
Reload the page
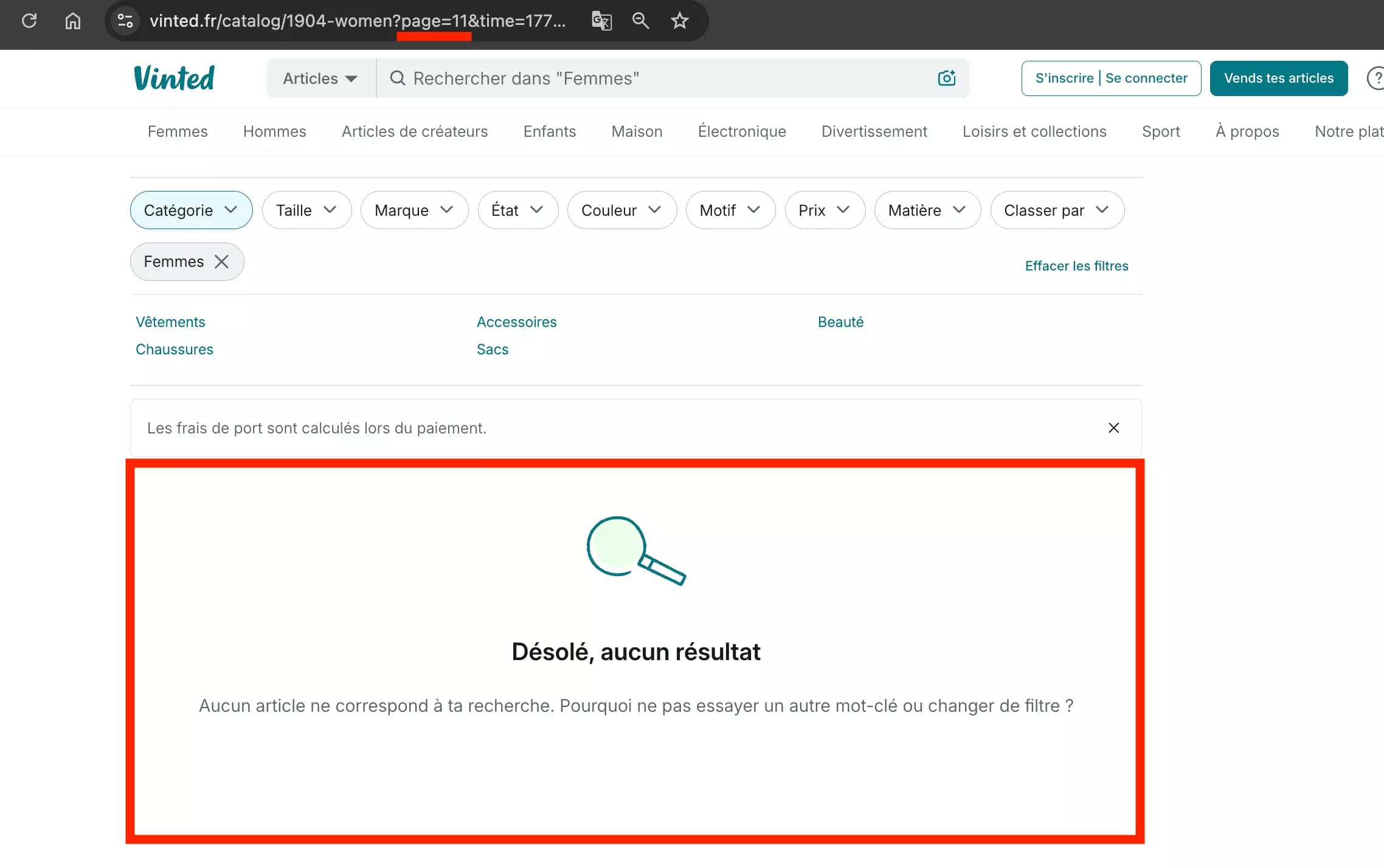click(x=29, y=21)
